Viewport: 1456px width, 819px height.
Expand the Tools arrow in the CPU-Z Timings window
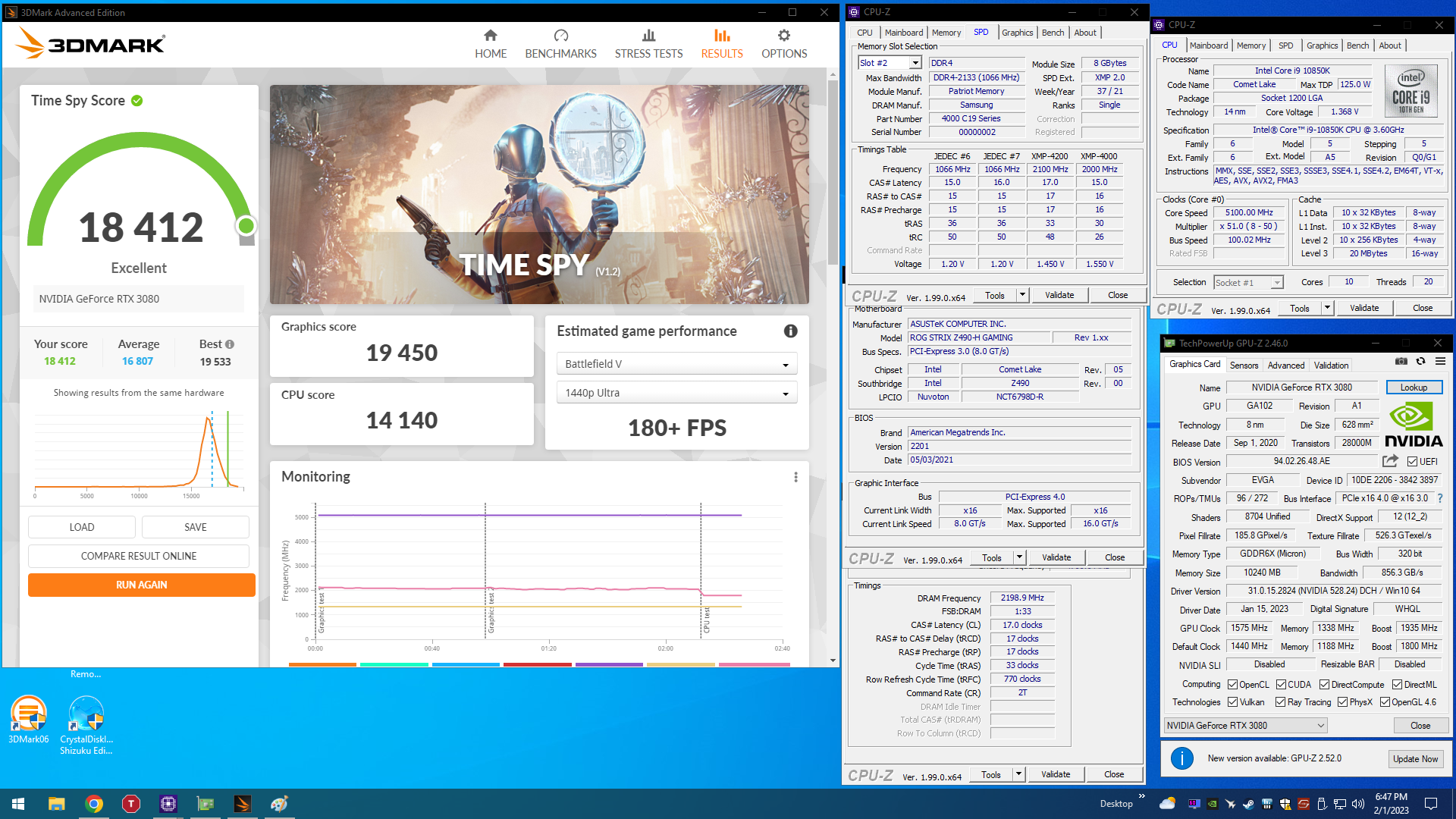1018,774
